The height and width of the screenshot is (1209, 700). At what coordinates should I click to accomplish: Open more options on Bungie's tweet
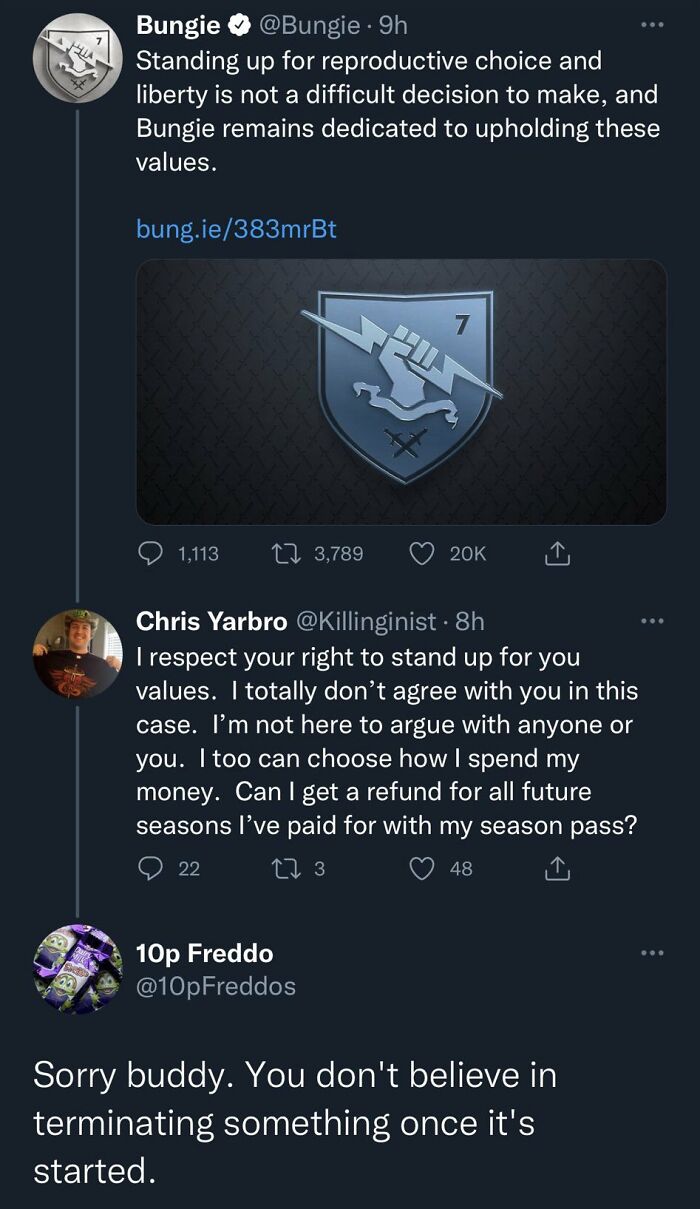[654, 24]
